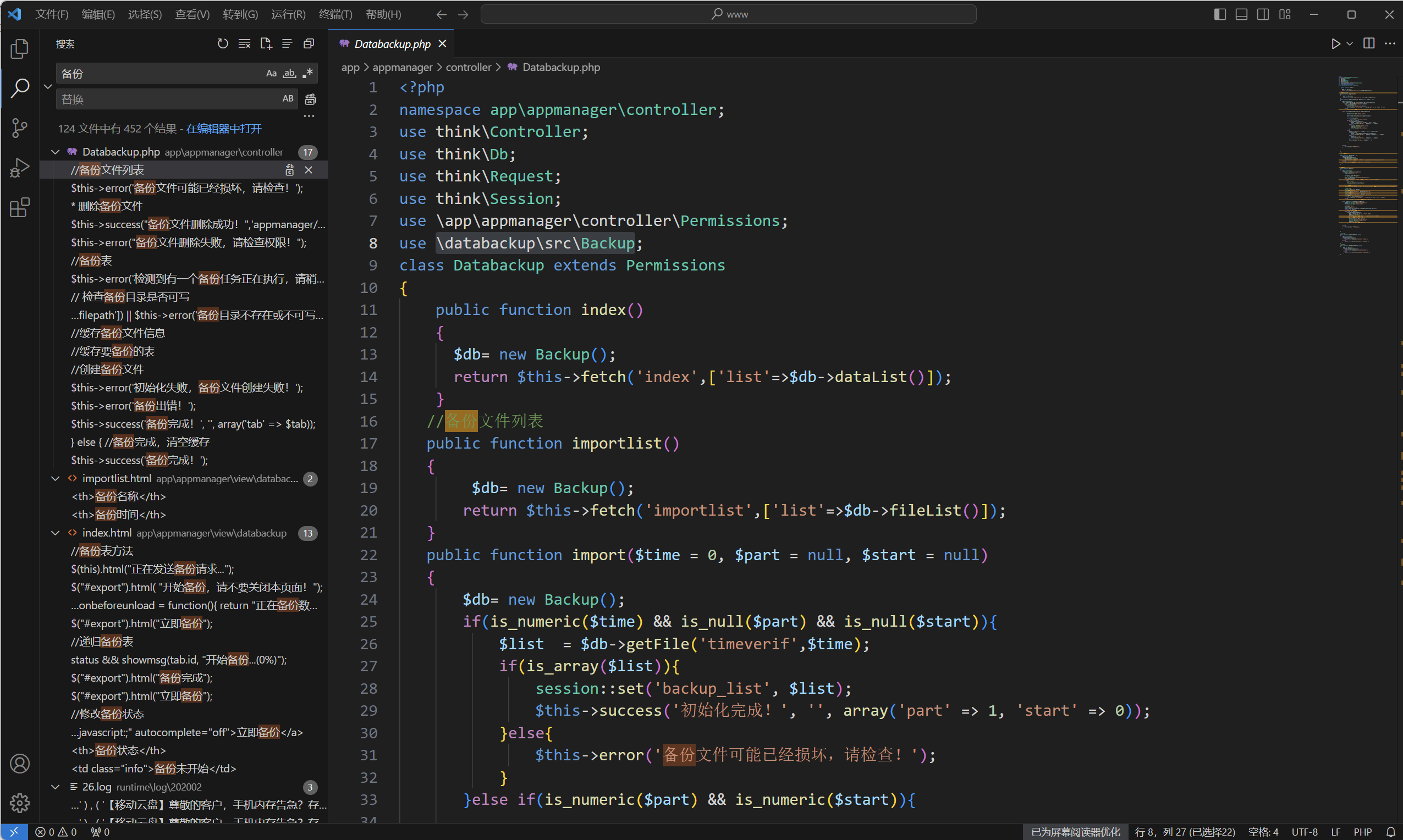Click the app breadcrumb segment
This screenshot has height=840, width=1403.
350,68
